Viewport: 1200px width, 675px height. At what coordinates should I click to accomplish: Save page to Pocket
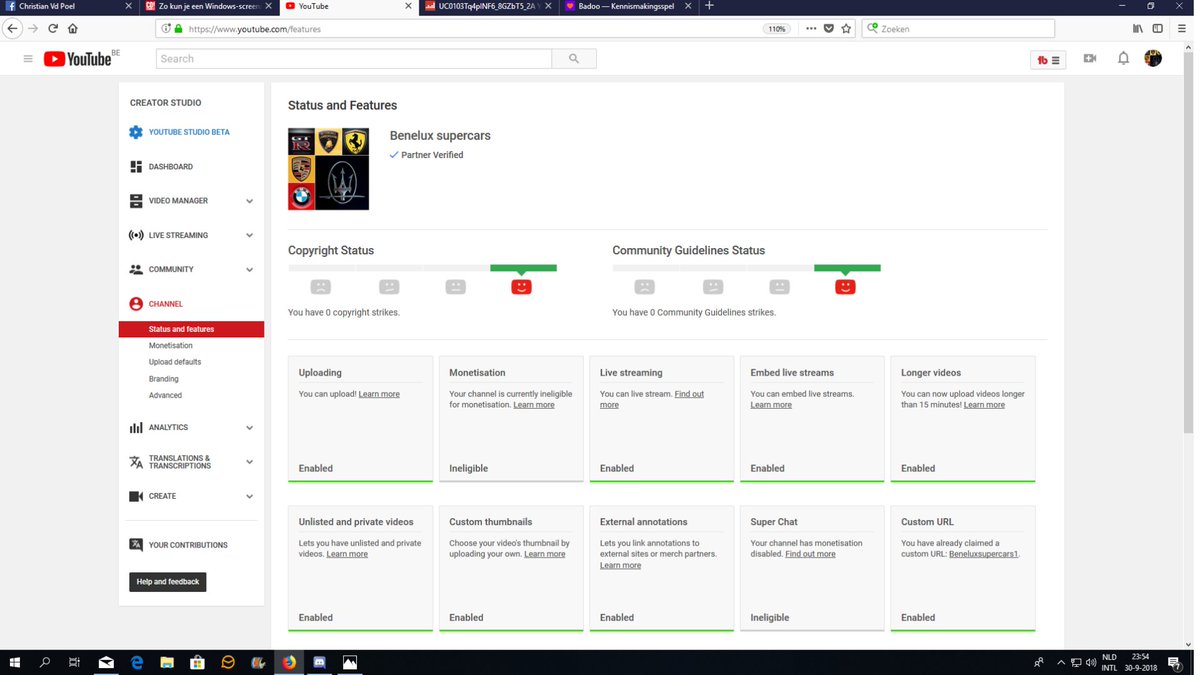(828, 29)
